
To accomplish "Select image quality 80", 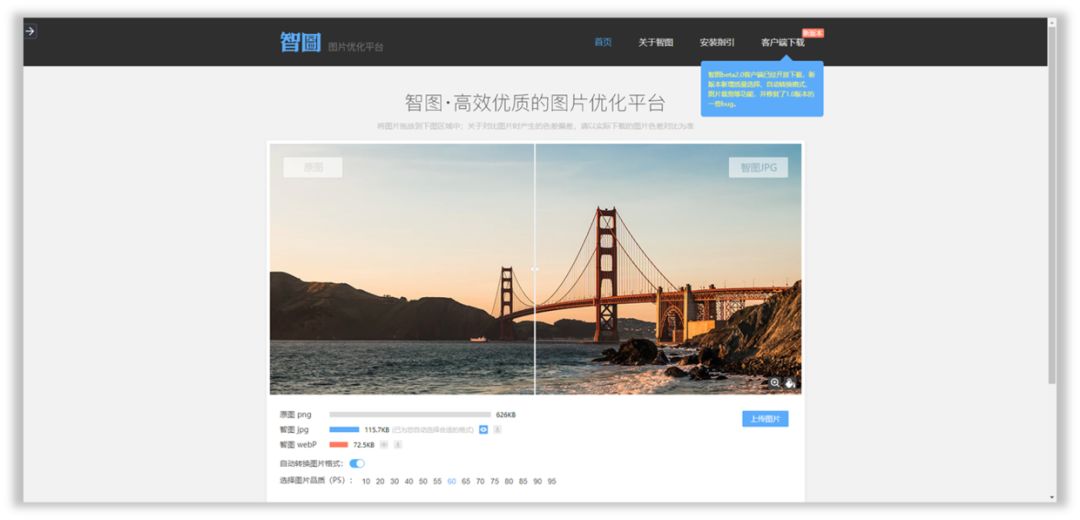I will (508, 481).
